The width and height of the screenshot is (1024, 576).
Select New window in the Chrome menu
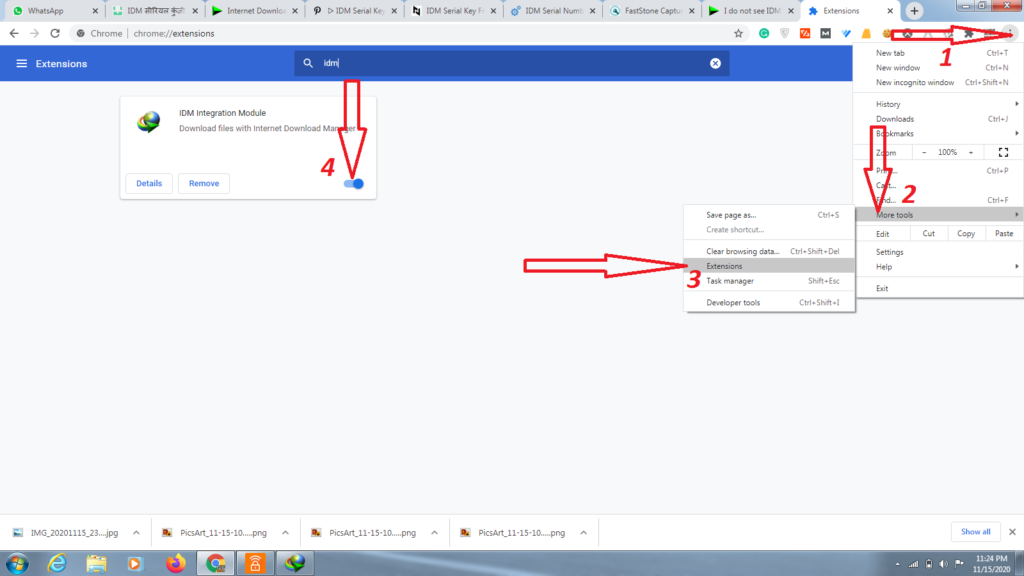938,68
